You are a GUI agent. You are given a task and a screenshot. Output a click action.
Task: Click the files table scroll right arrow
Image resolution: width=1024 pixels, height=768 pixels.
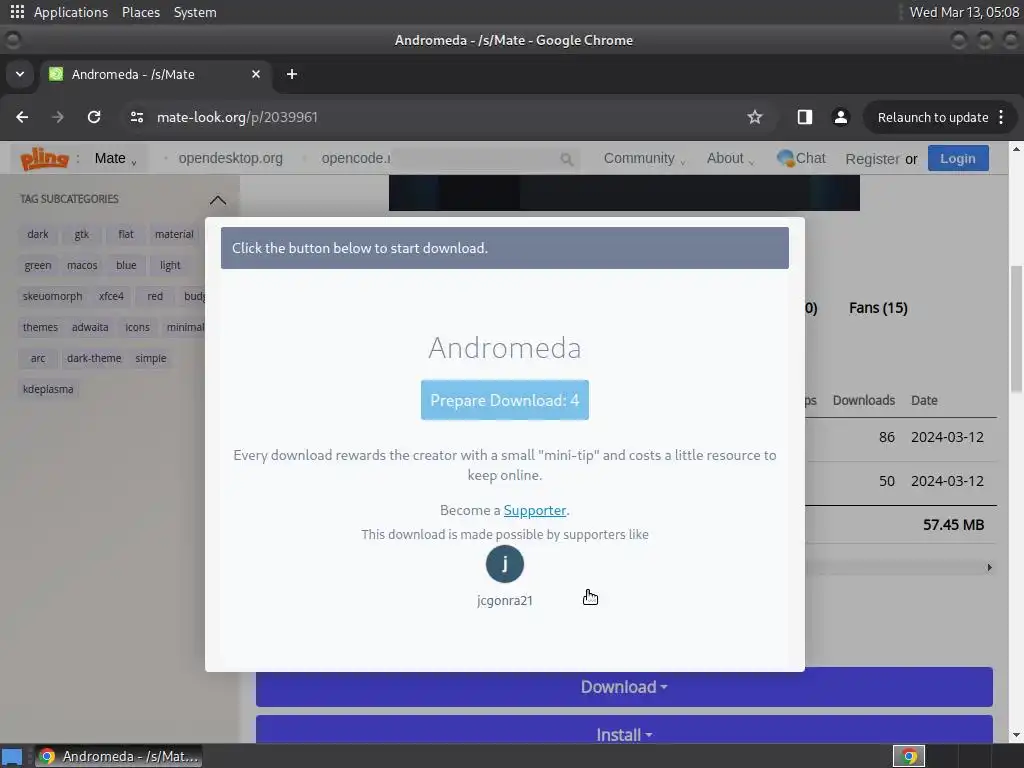tap(989, 568)
